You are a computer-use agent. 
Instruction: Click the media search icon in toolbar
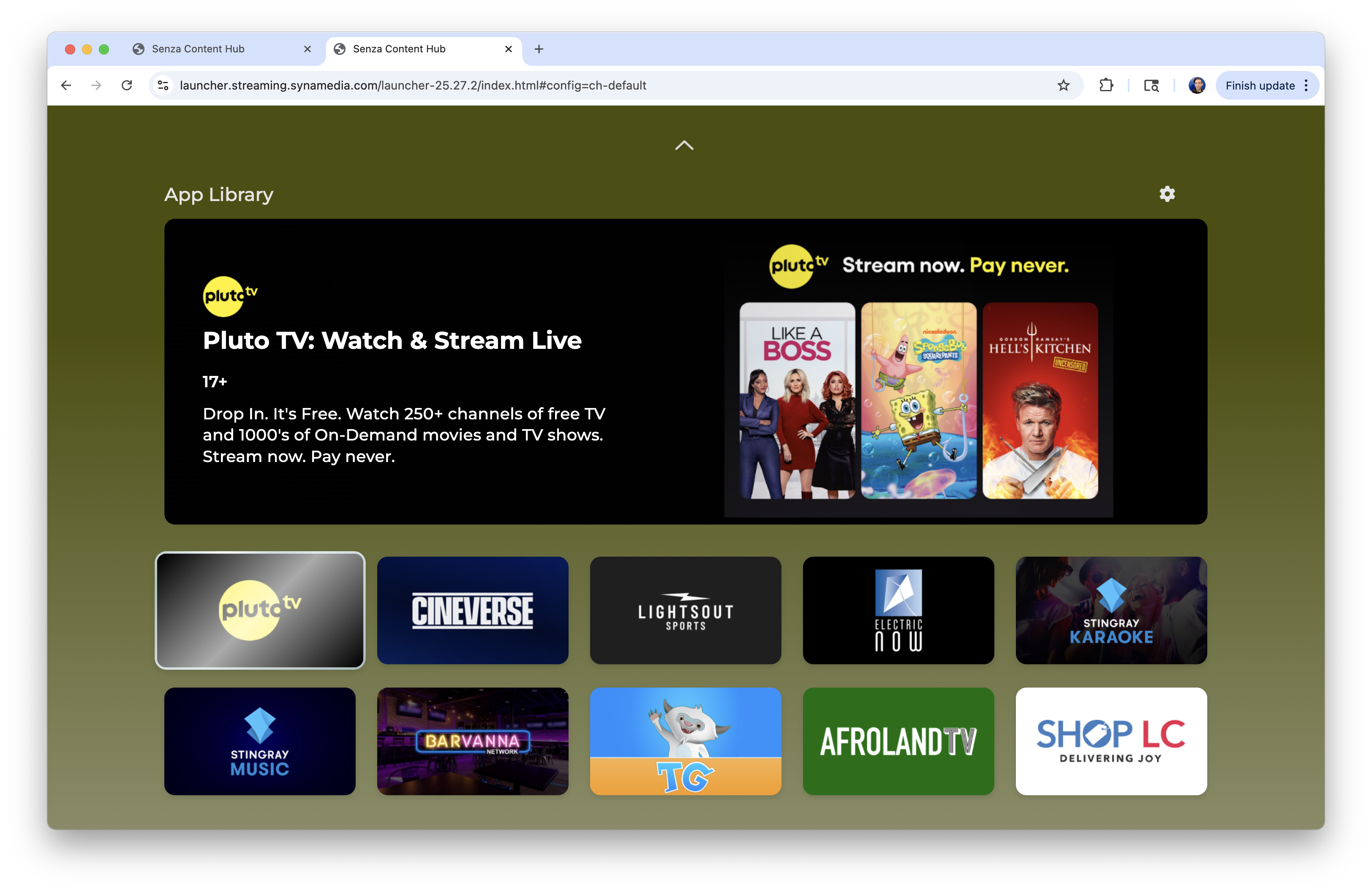point(1151,85)
